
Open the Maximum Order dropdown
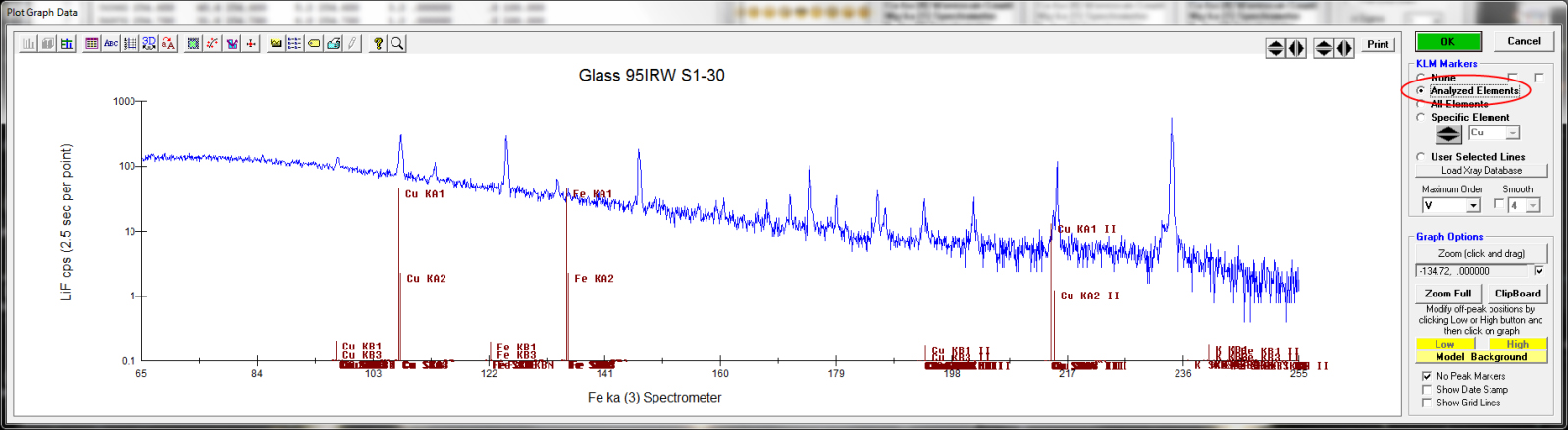click(1473, 205)
